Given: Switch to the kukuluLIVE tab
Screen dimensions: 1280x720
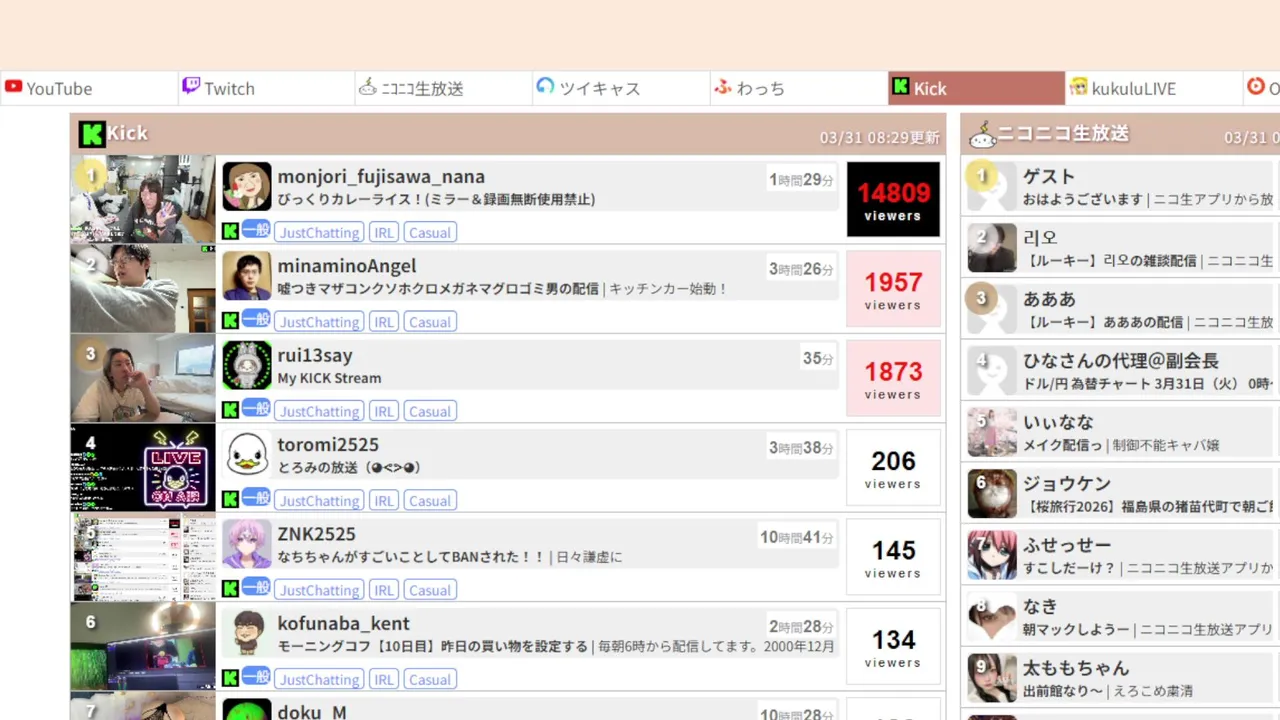Looking at the screenshot, I should (1153, 88).
